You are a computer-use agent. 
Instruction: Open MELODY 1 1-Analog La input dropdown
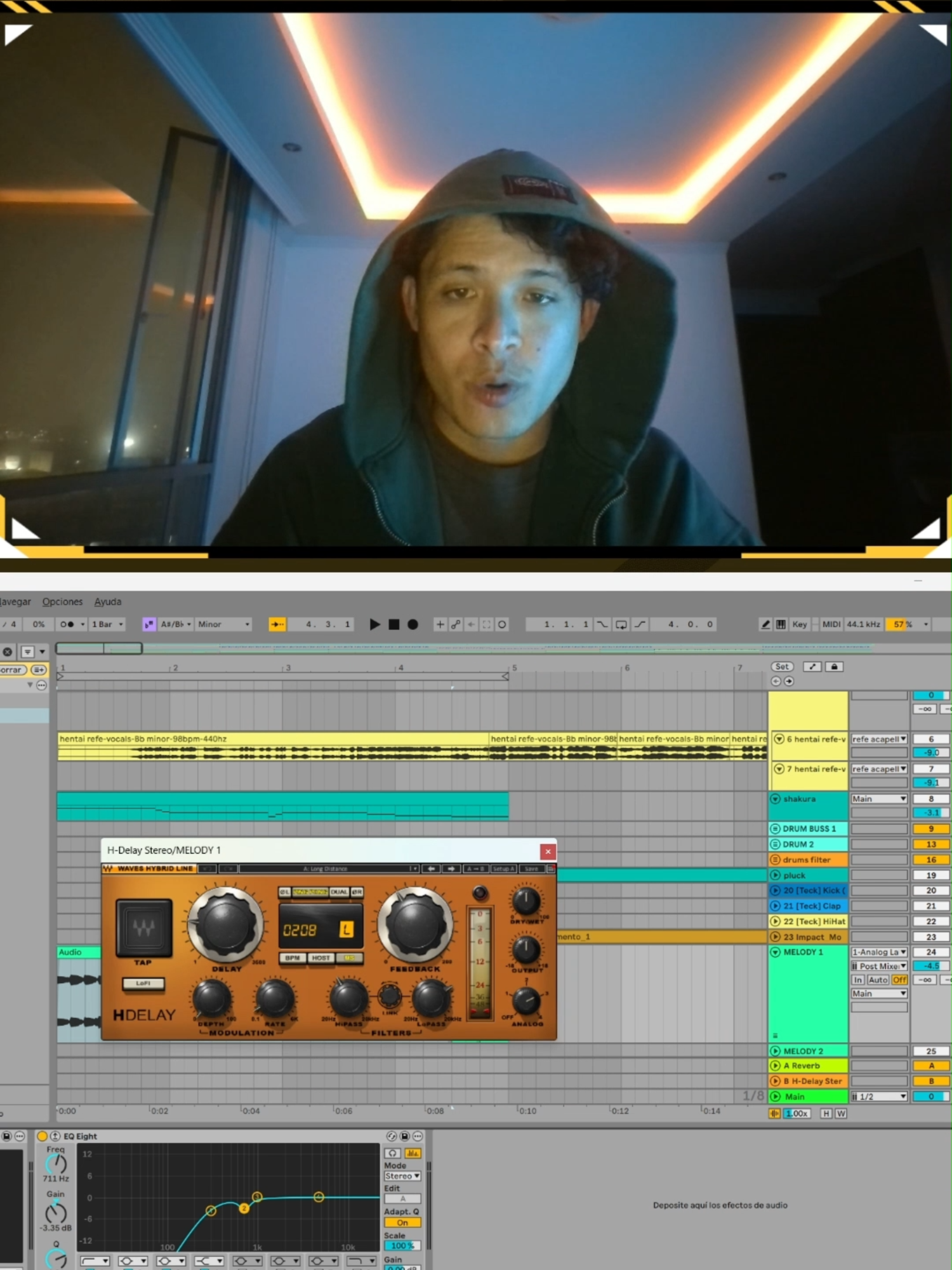click(x=879, y=952)
